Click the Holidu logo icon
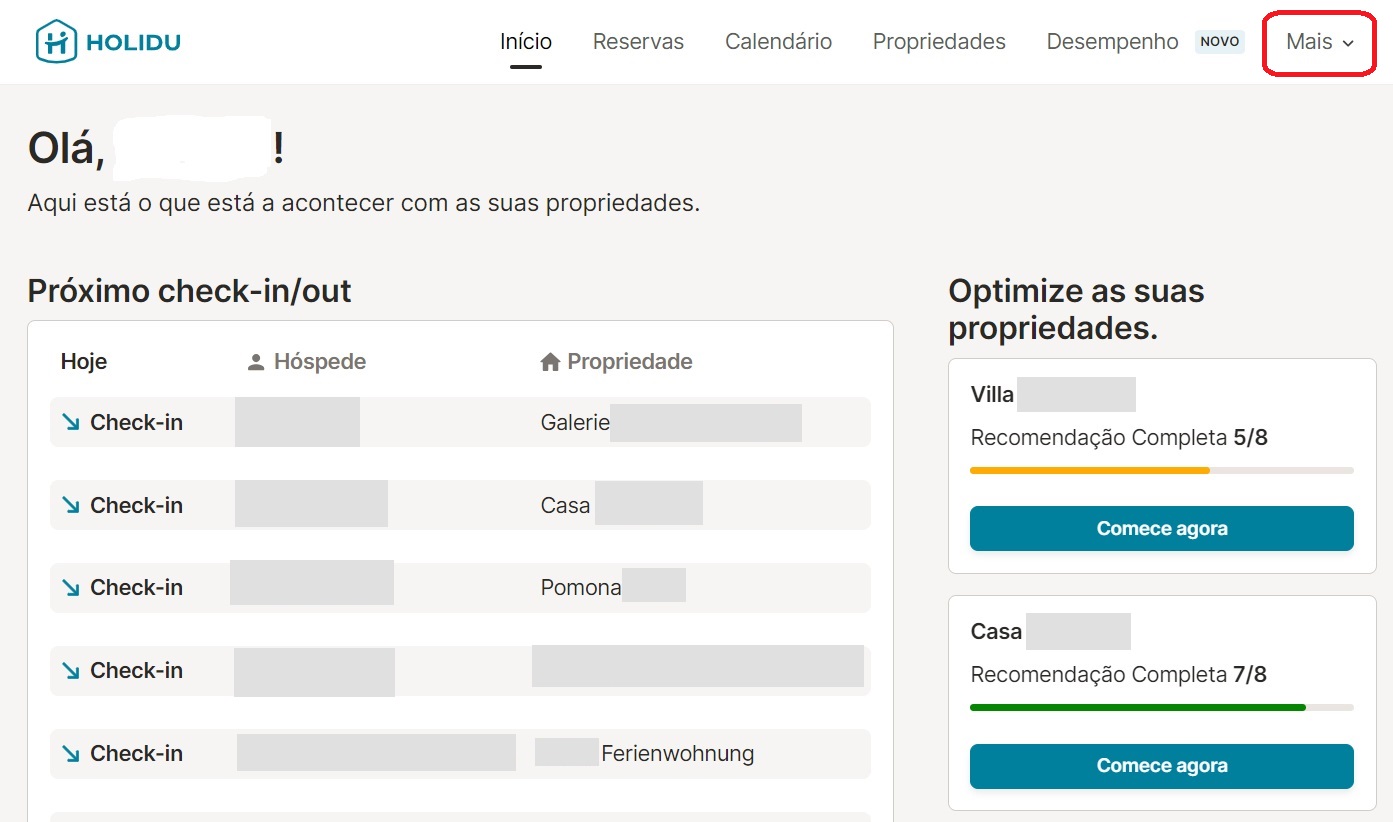The height and width of the screenshot is (822, 1393). click(x=56, y=42)
